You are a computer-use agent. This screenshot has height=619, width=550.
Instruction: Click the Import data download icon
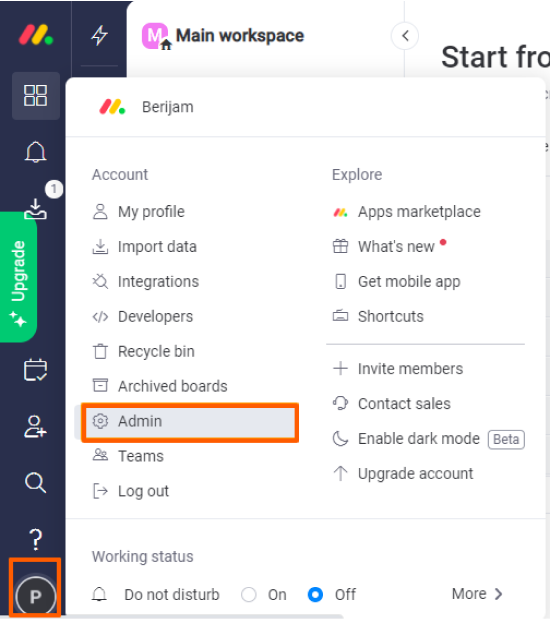[x=100, y=247]
